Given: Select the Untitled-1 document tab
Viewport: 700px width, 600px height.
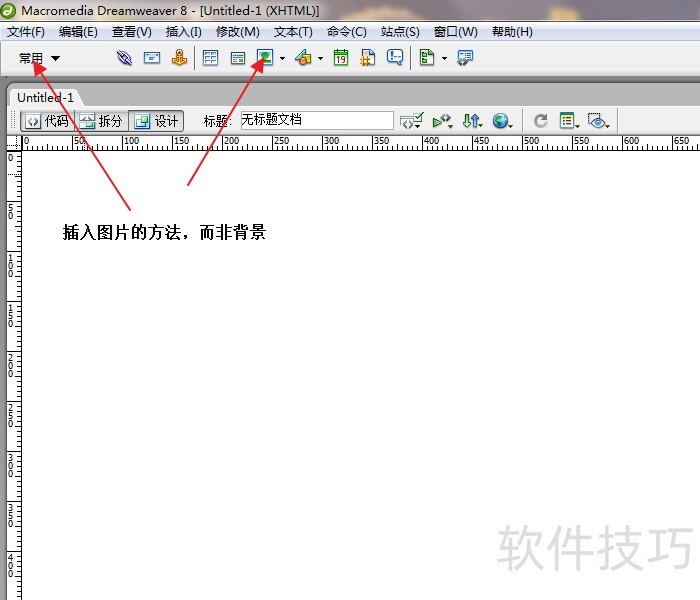Looking at the screenshot, I should [x=45, y=97].
